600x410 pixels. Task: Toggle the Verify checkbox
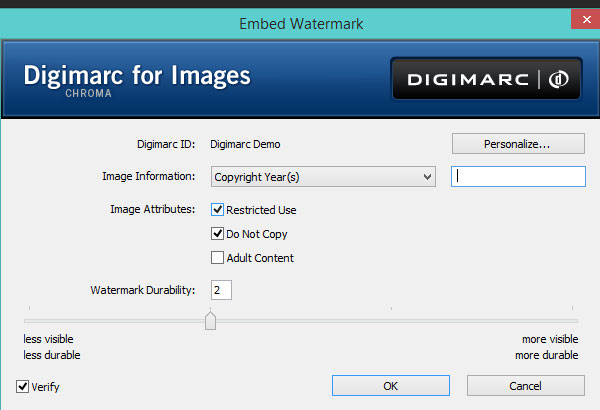(23, 386)
